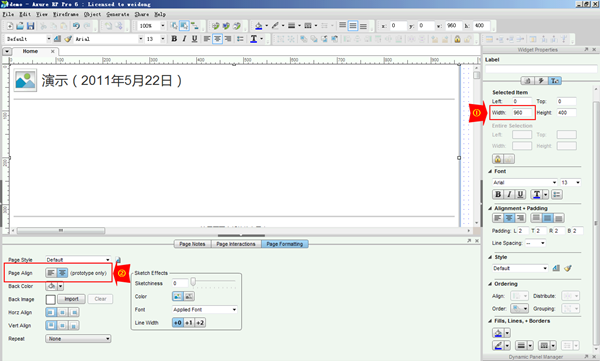Click Italic button in Widget Properties Font section
Viewport: 600px width, 361px height.
[x=509, y=194]
